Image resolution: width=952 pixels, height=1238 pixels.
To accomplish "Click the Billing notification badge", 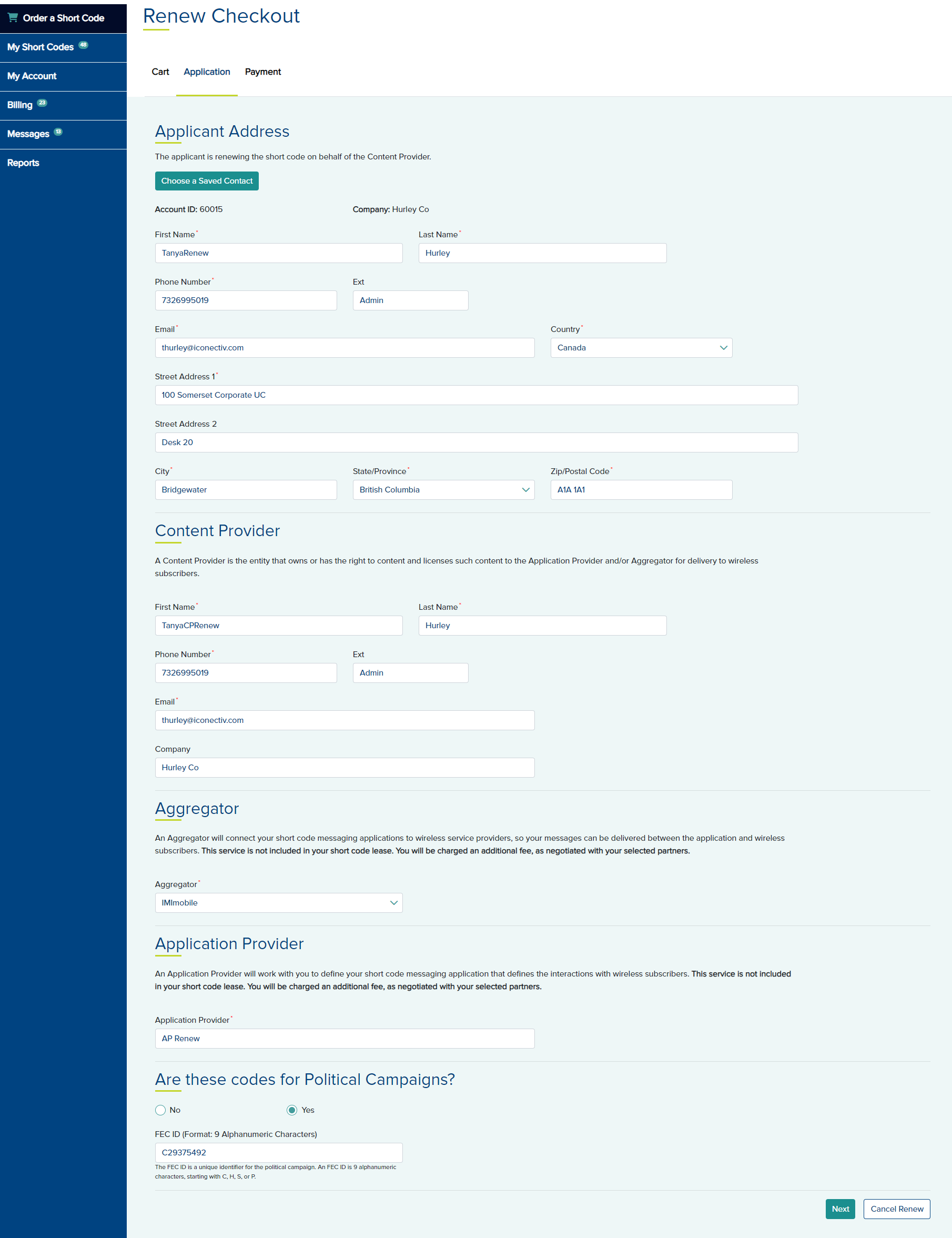I will pyautogui.click(x=42, y=103).
